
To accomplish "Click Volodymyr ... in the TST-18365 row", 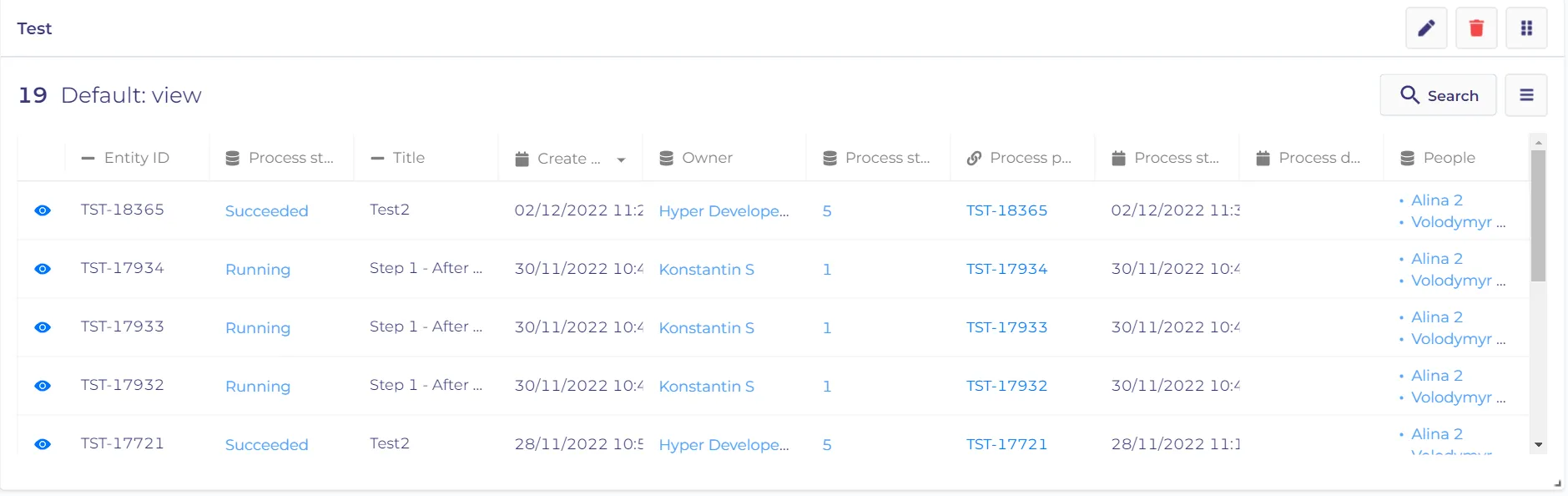I will click(x=1459, y=222).
